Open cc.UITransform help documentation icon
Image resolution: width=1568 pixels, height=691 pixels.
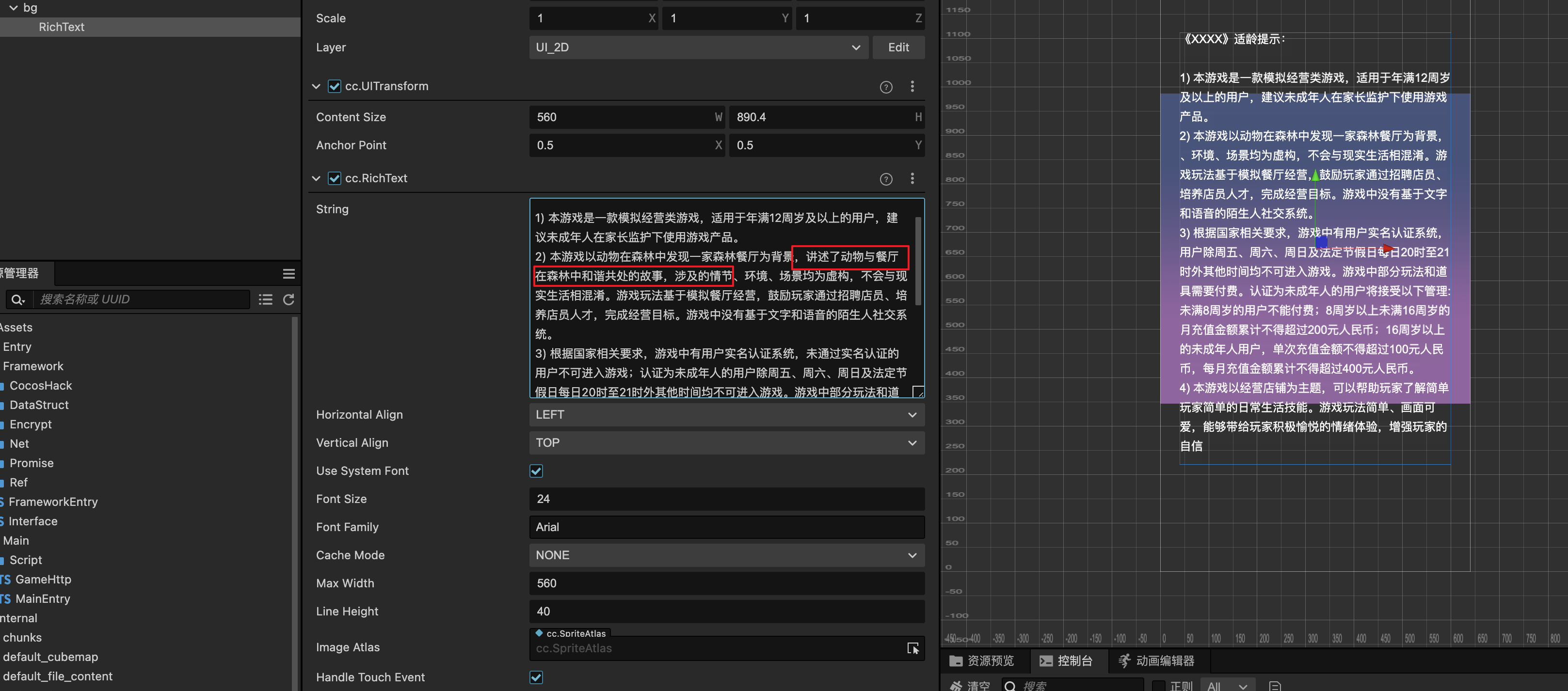tap(886, 87)
